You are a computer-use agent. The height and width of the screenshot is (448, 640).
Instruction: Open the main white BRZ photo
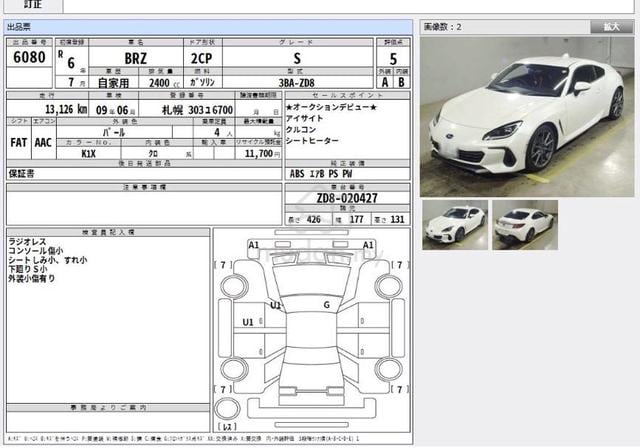527,117
